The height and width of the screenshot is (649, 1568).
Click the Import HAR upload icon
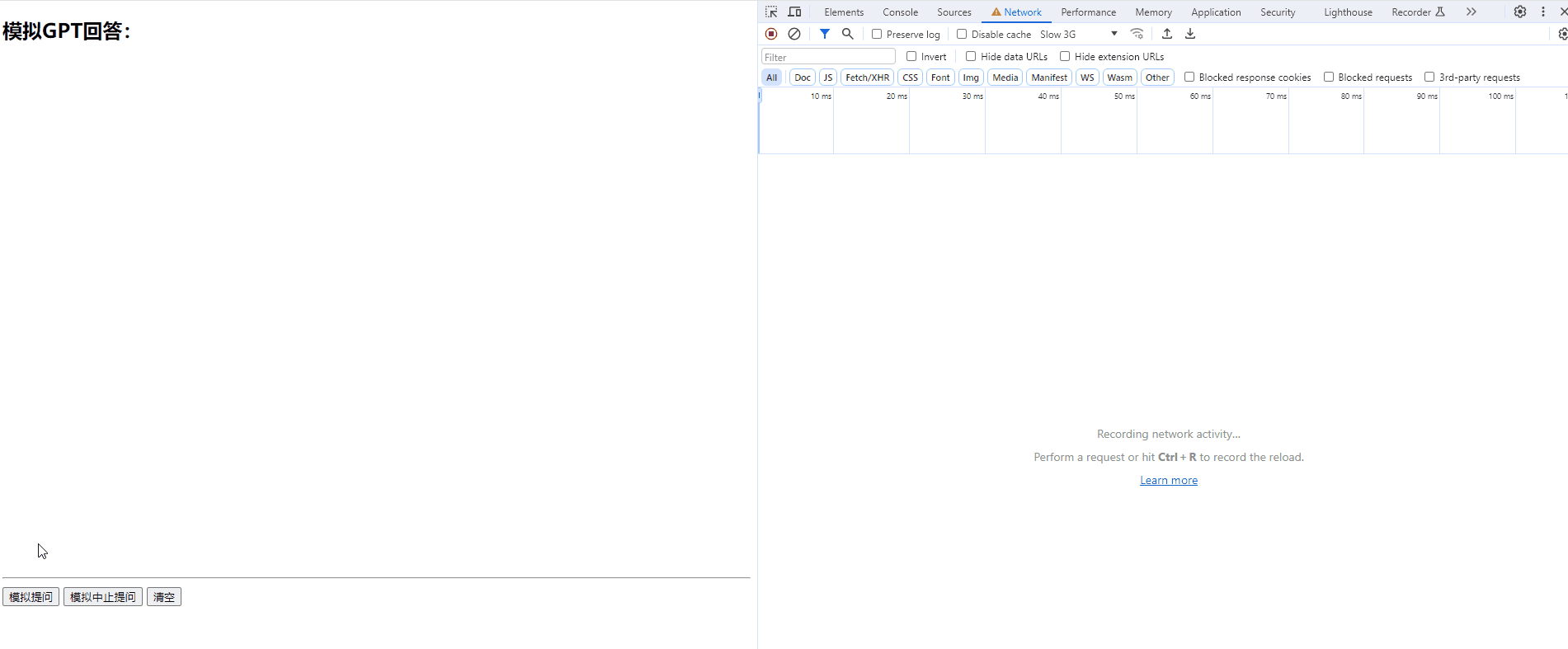(1167, 34)
